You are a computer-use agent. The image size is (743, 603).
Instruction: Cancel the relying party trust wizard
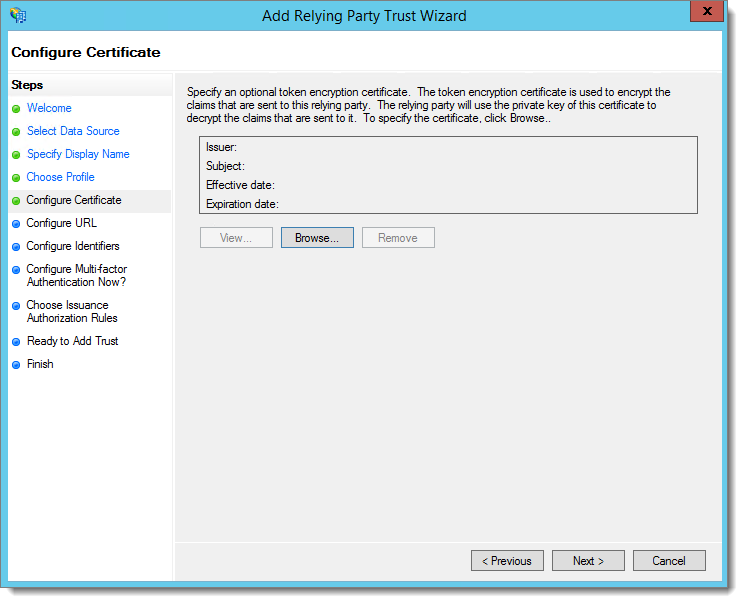pyautogui.click(x=669, y=561)
